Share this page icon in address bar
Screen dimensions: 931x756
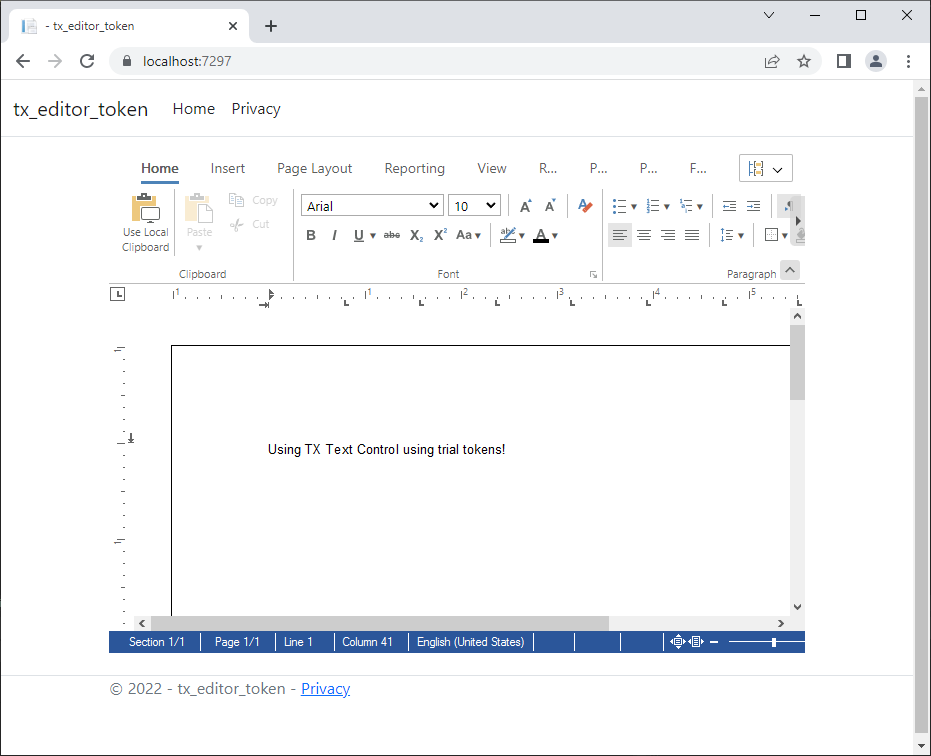tap(772, 61)
